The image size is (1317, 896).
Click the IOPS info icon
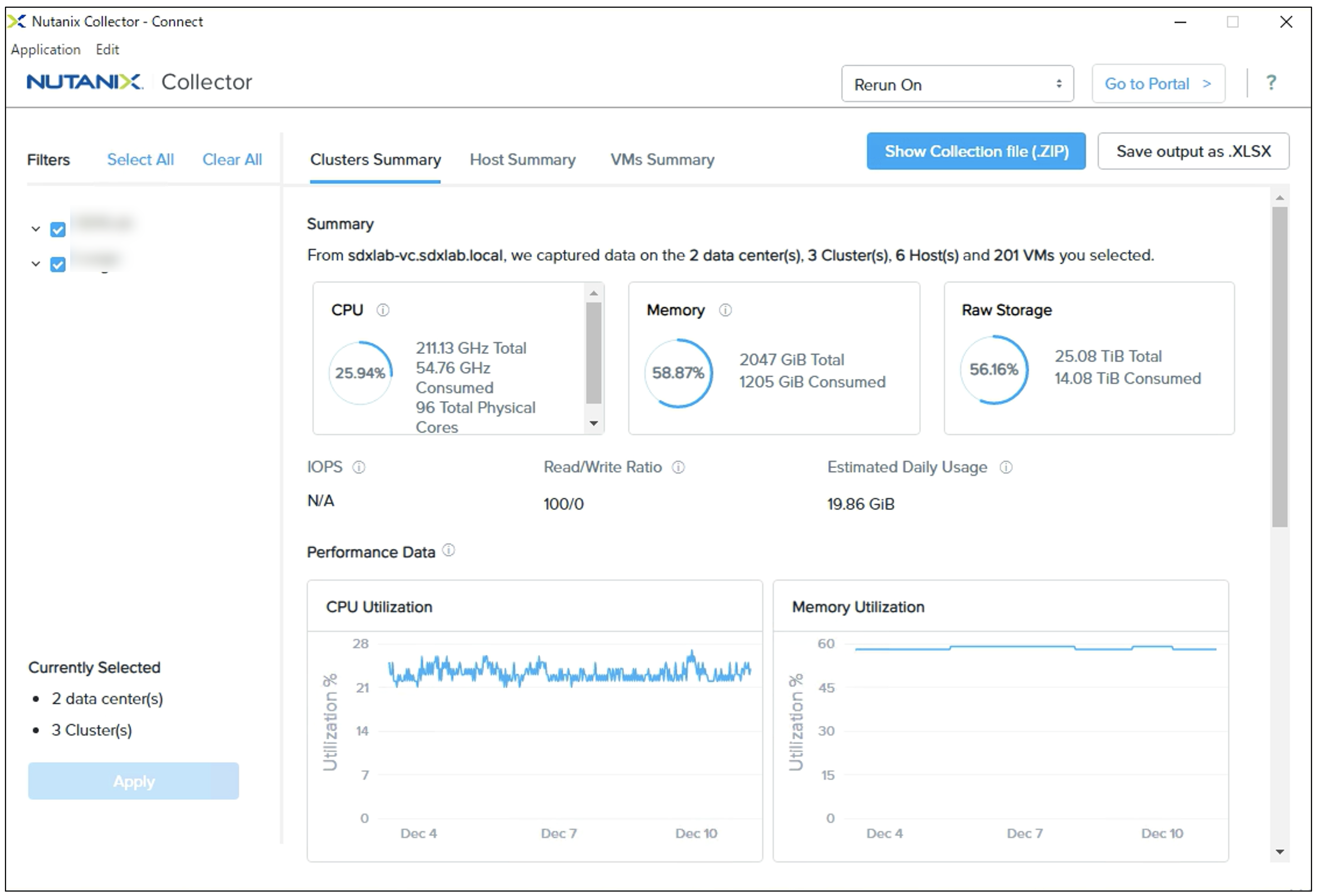359,467
